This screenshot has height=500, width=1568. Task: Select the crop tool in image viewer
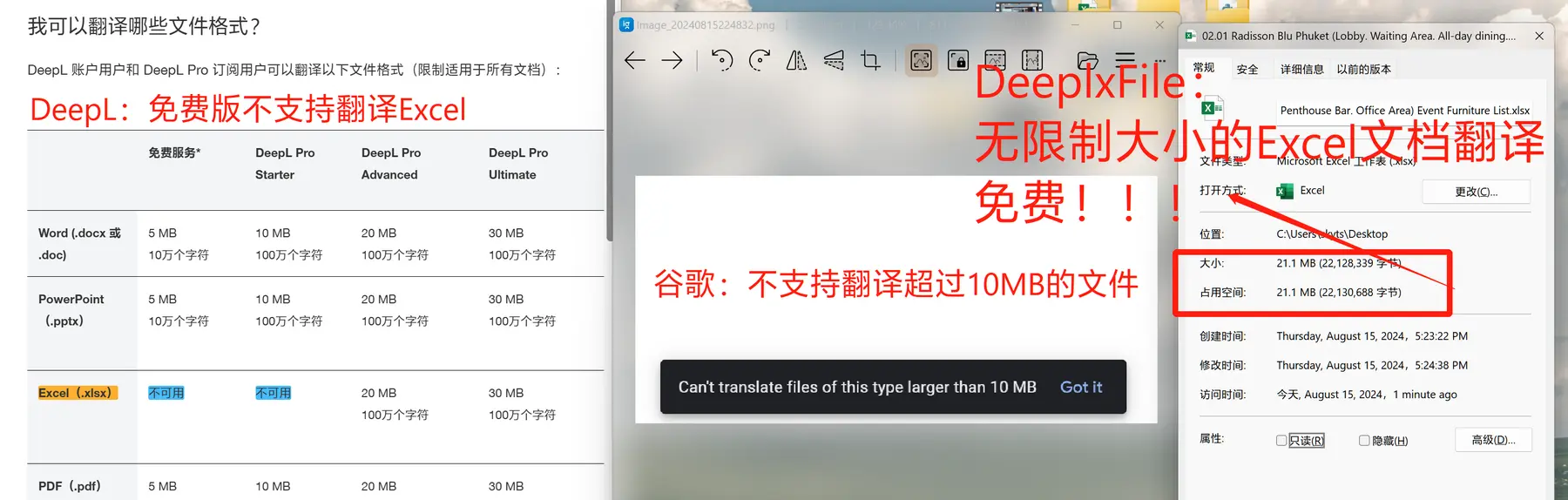(870, 60)
